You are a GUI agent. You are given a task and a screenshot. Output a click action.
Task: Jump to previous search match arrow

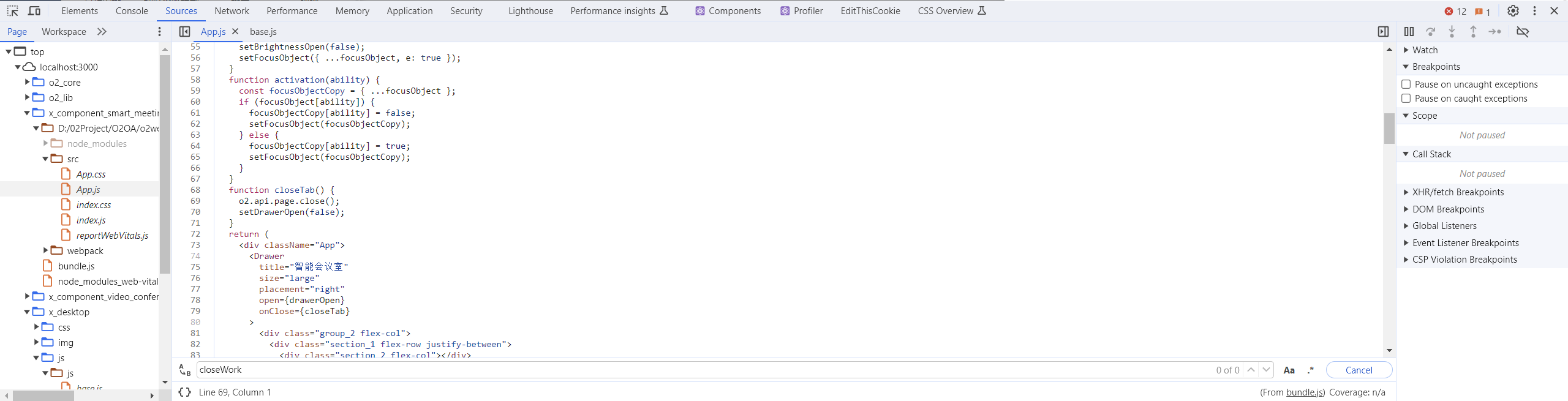click(x=1251, y=370)
